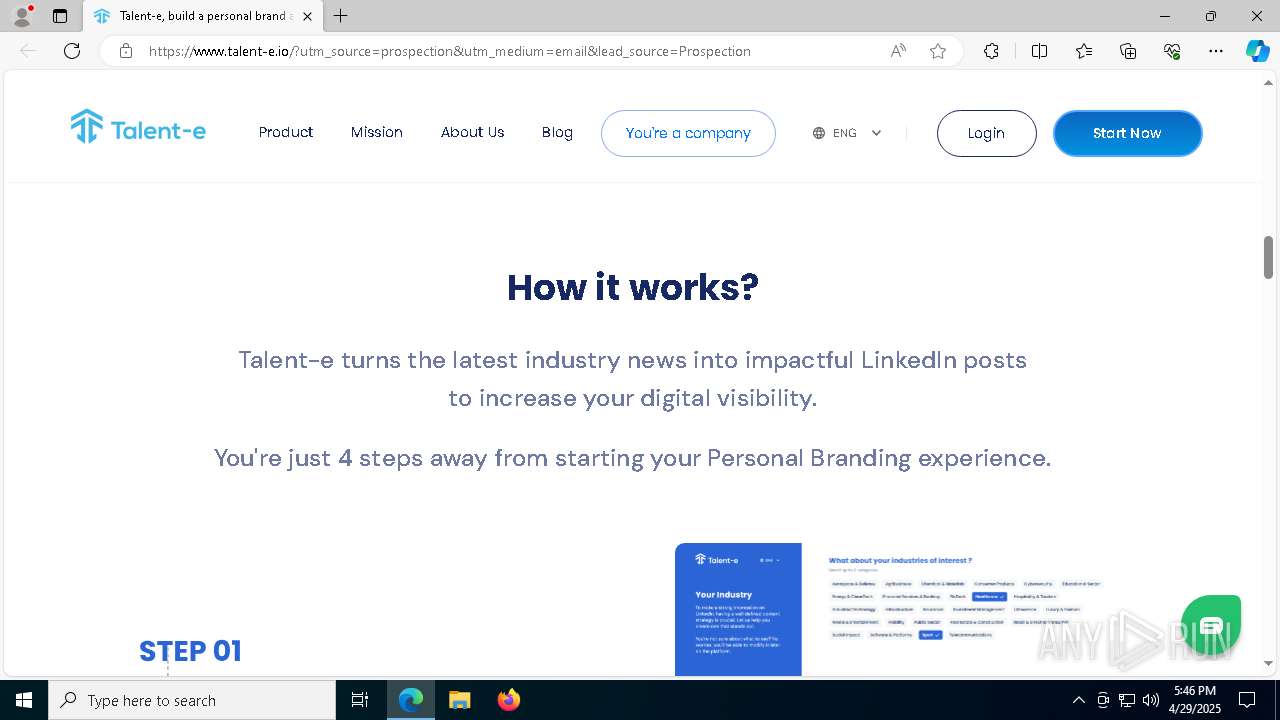Open the volume speaker icon
The width and height of the screenshot is (1280, 720).
[x=1151, y=700]
